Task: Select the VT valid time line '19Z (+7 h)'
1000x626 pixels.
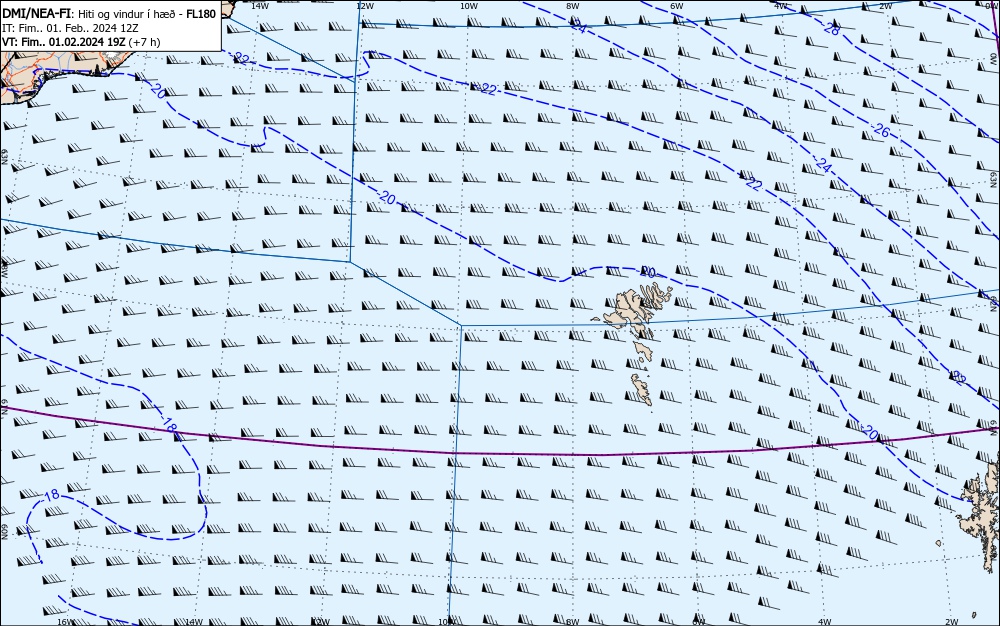Action: [x=134, y=42]
